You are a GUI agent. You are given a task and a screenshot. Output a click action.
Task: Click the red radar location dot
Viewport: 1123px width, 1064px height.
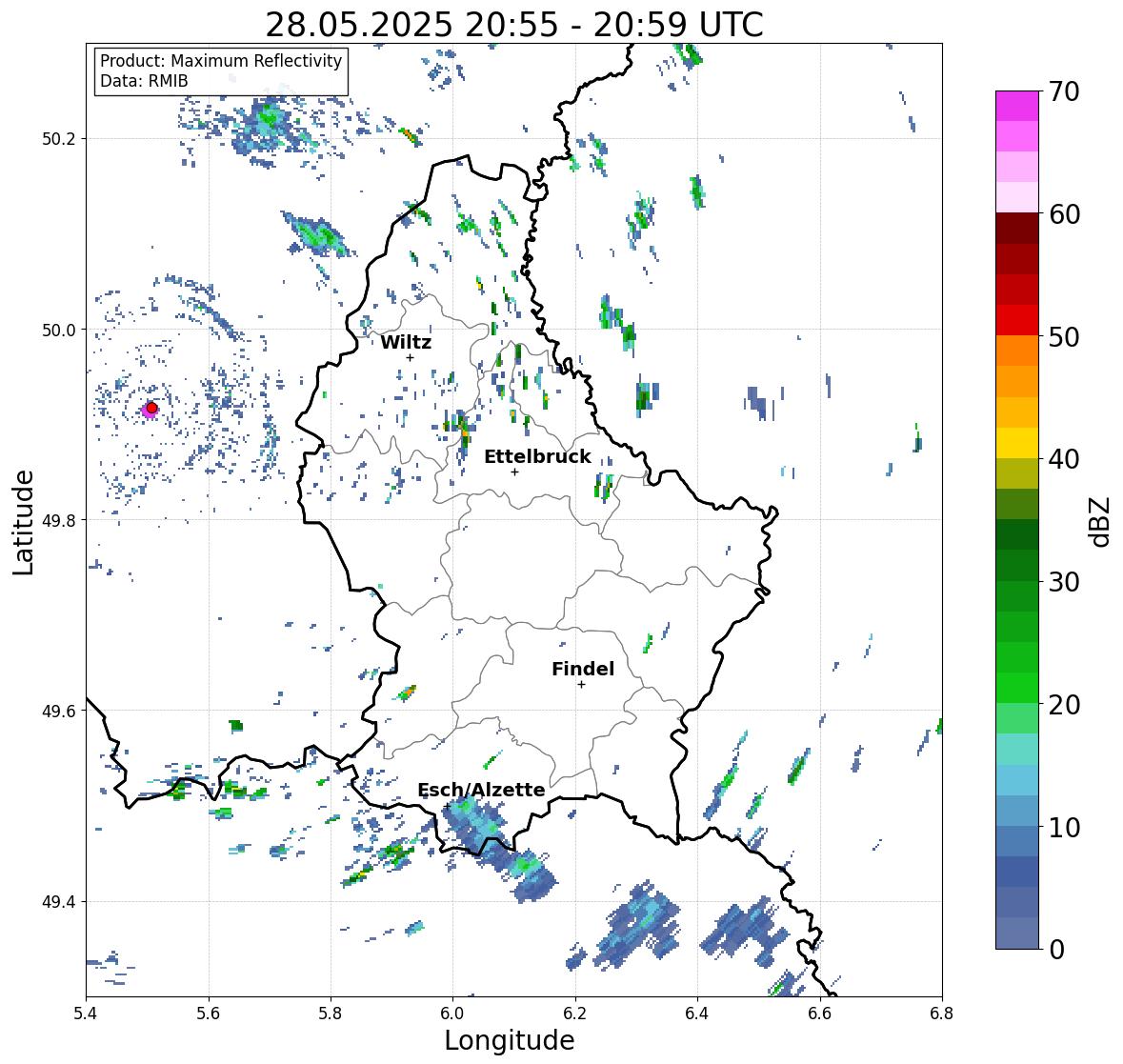(151, 408)
